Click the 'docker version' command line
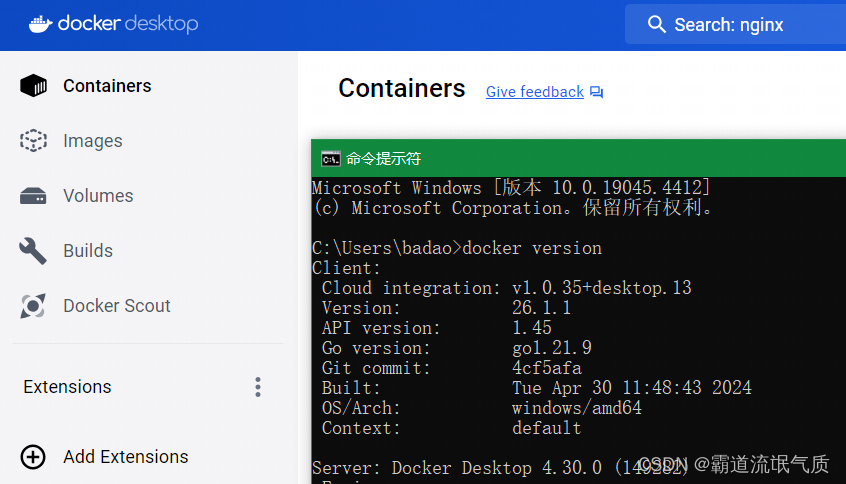Image resolution: width=846 pixels, height=484 pixels. click(x=457, y=248)
